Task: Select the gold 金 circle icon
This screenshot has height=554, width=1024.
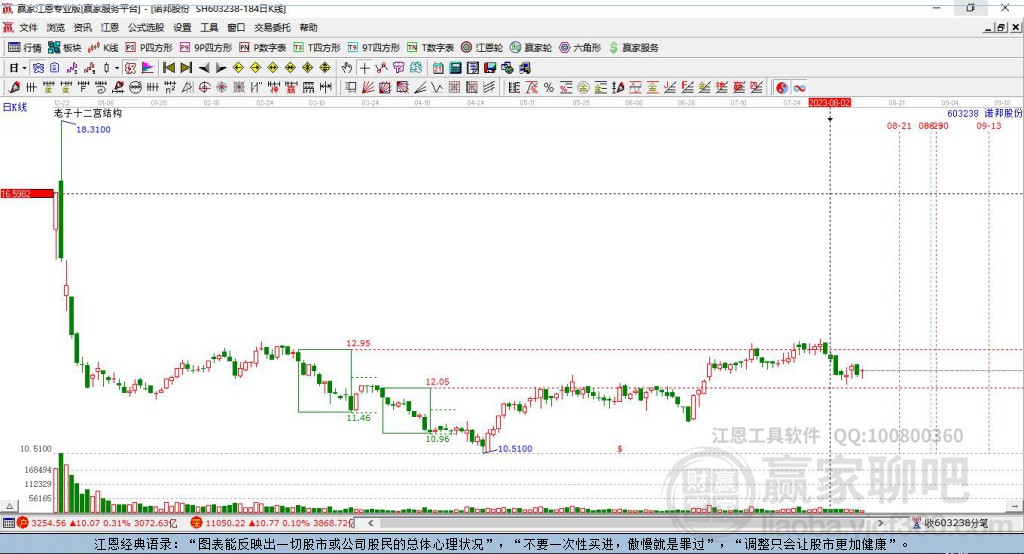Action: pos(583,88)
